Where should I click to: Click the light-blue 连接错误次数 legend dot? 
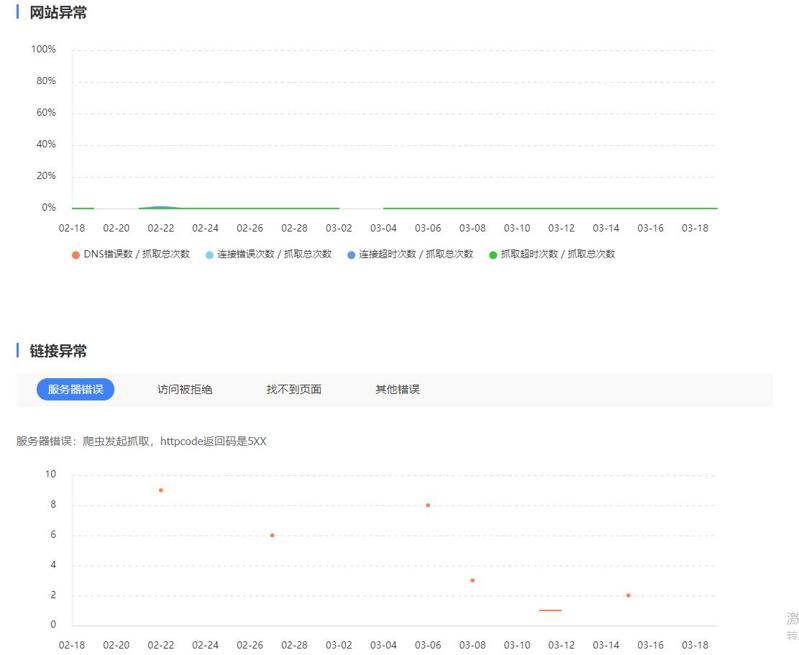pyautogui.click(x=209, y=255)
